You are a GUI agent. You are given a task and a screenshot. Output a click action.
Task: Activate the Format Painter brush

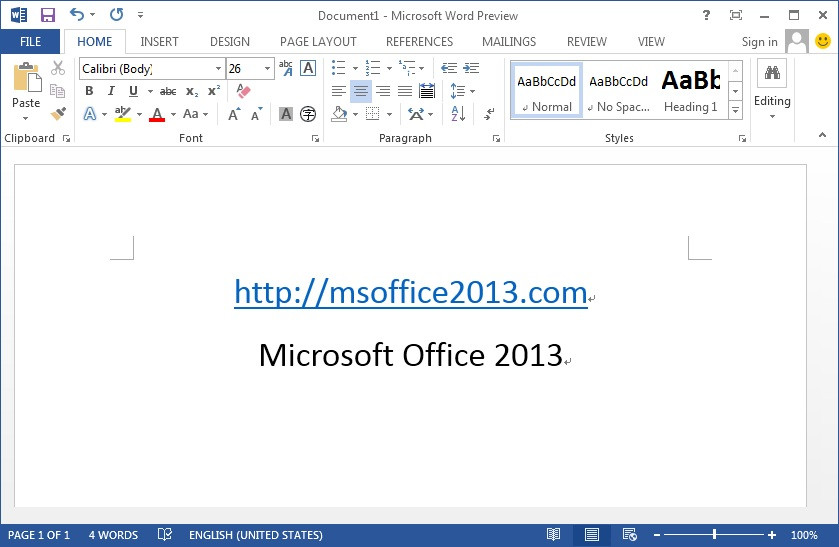(58, 113)
